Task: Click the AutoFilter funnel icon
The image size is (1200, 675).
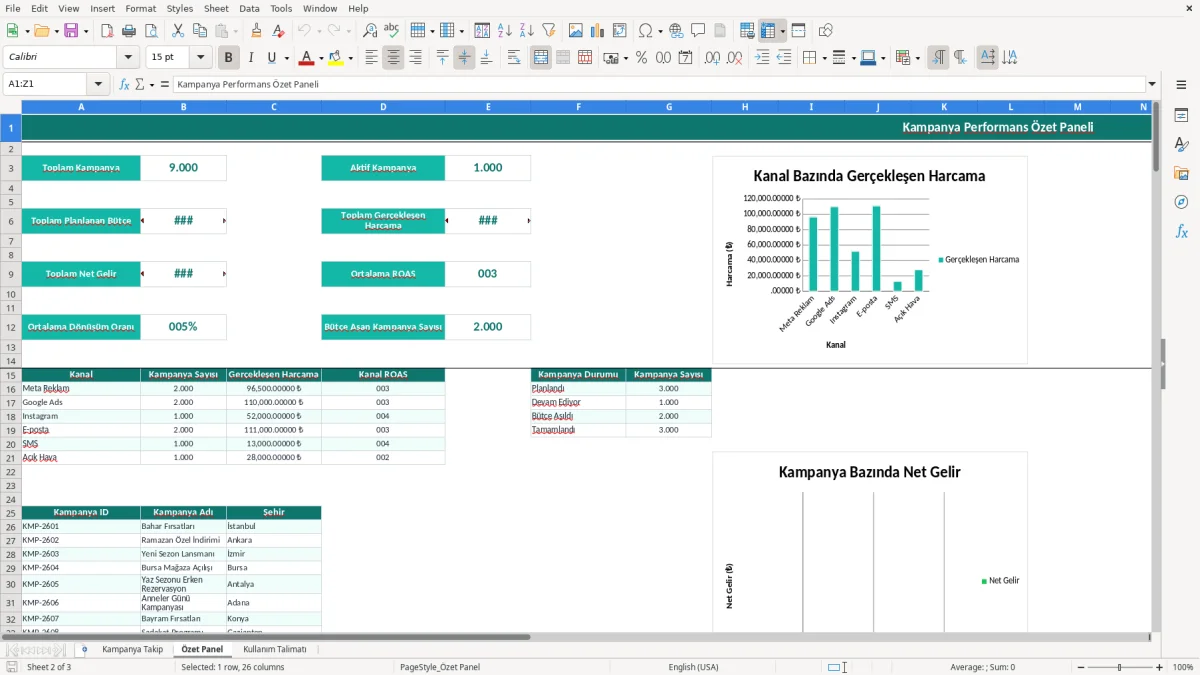Action: [x=548, y=31]
